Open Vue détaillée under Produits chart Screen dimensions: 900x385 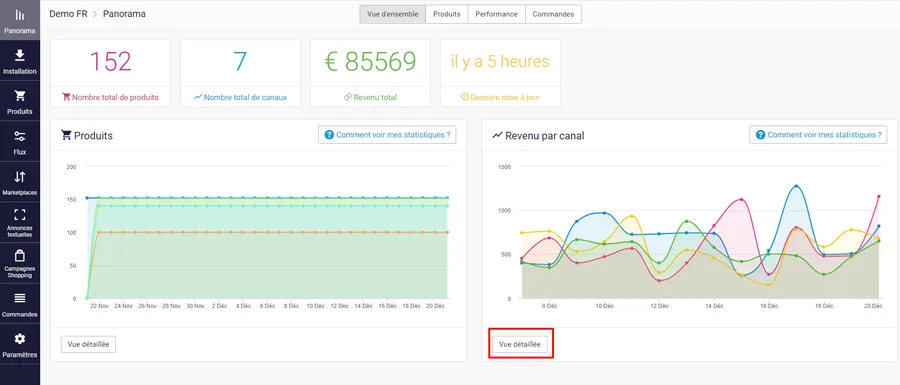88,344
